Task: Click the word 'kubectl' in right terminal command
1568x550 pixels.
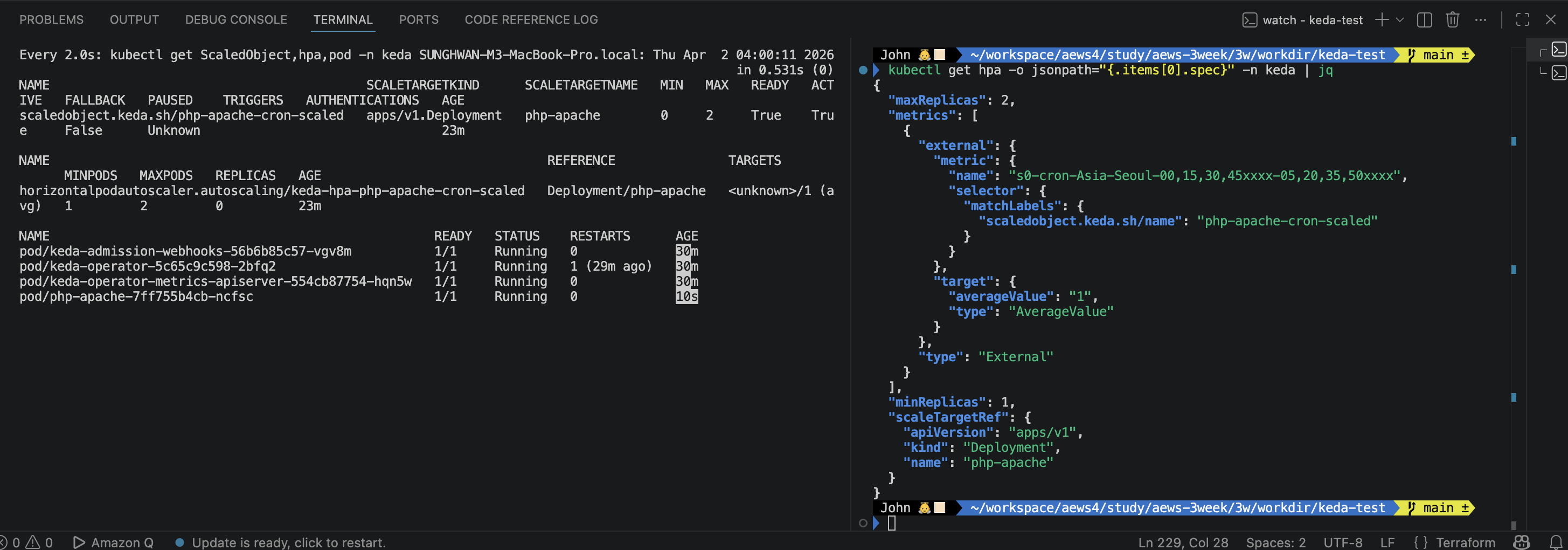Action: point(914,70)
